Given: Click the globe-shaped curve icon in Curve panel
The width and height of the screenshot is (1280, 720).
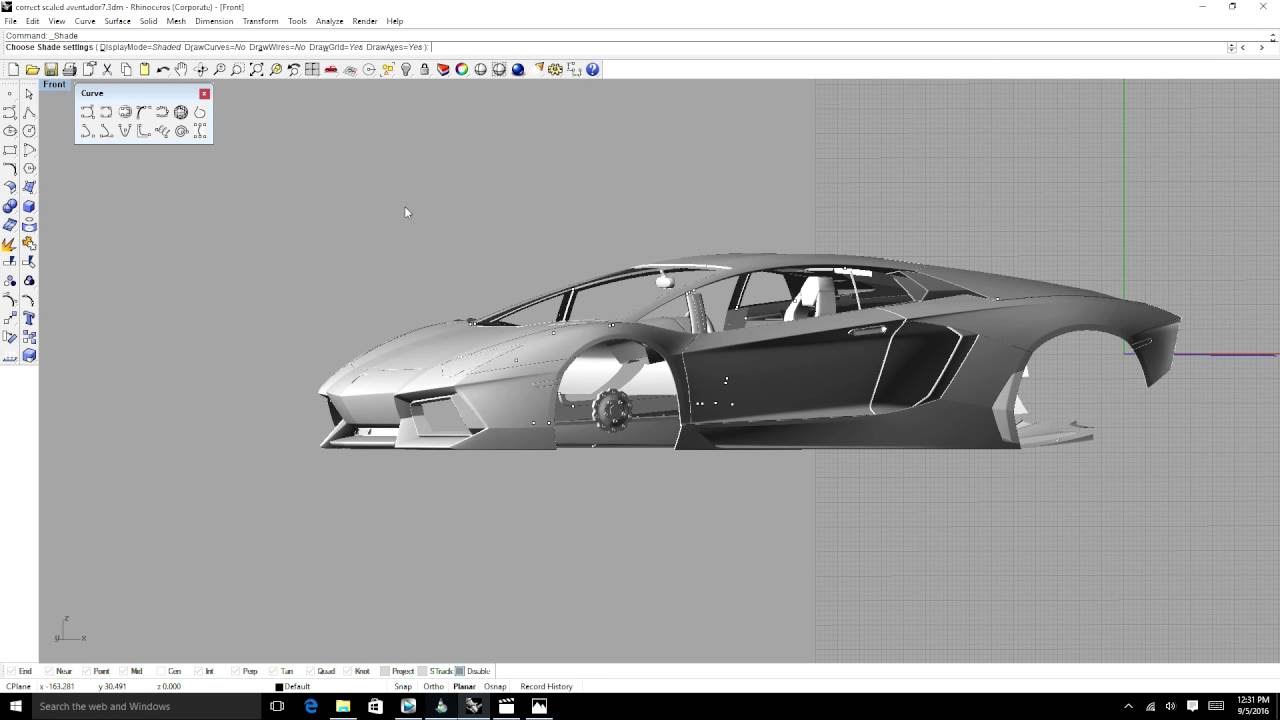Looking at the screenshot, I should point(181,112).
